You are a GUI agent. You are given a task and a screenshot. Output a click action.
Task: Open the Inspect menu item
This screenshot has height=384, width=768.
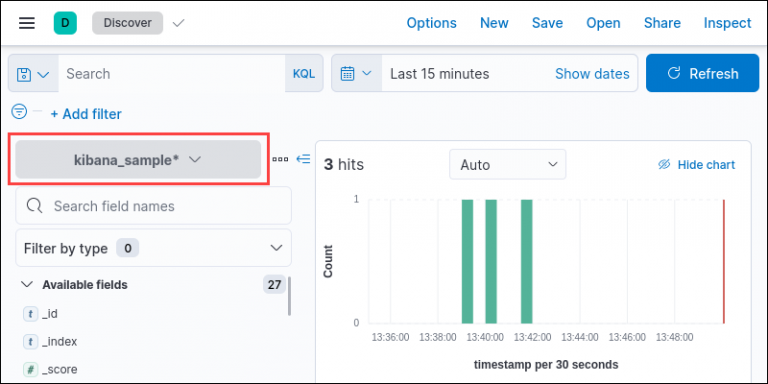727,23
